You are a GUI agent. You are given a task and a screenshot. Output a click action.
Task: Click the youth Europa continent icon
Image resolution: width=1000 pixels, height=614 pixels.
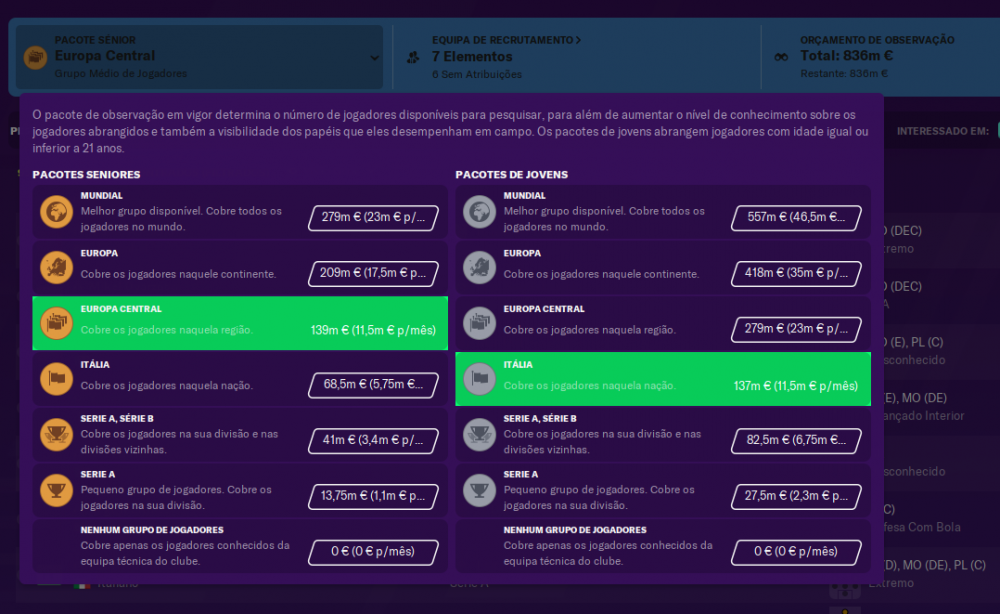click(479, 267)
